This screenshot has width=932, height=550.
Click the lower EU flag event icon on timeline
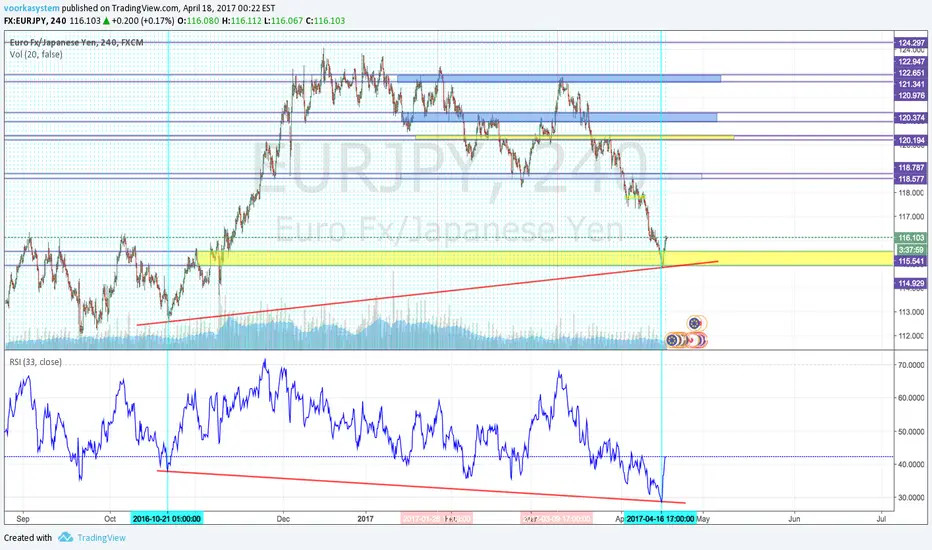[672, 341]
